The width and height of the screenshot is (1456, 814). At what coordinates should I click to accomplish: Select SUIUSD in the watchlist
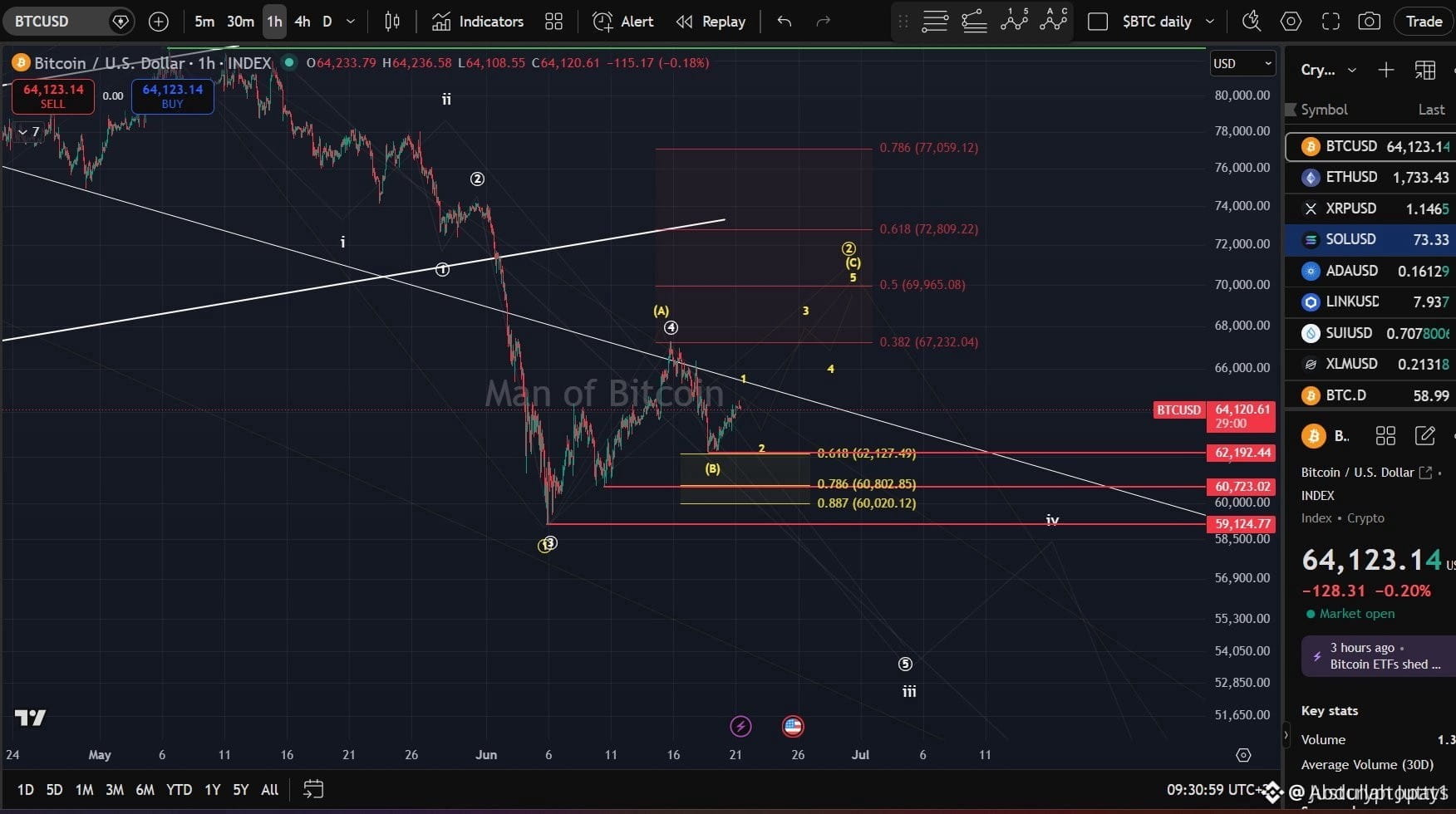click(x=1370, y=333)
